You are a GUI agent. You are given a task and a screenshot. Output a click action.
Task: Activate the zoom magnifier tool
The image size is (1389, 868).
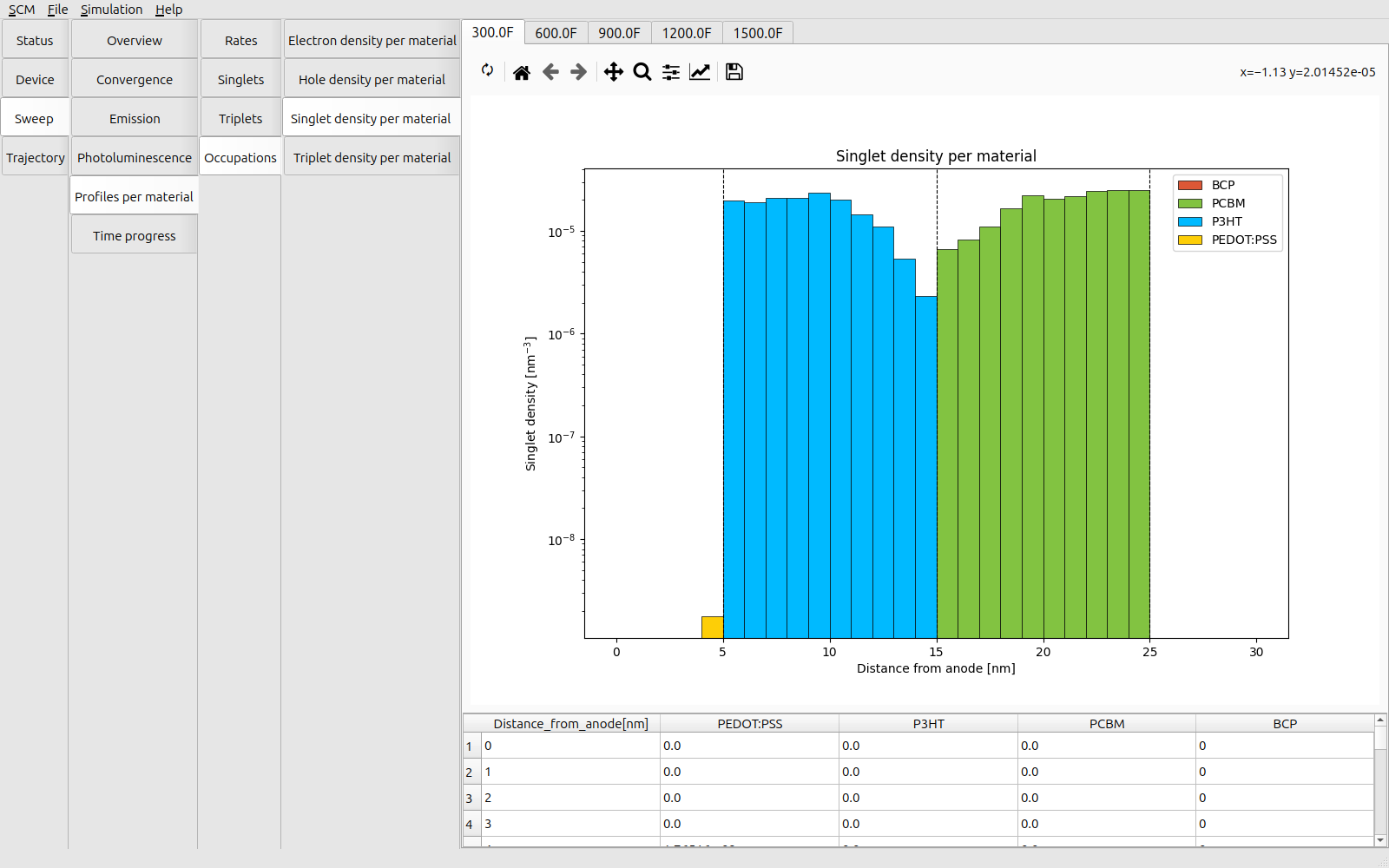pos(642,72)
